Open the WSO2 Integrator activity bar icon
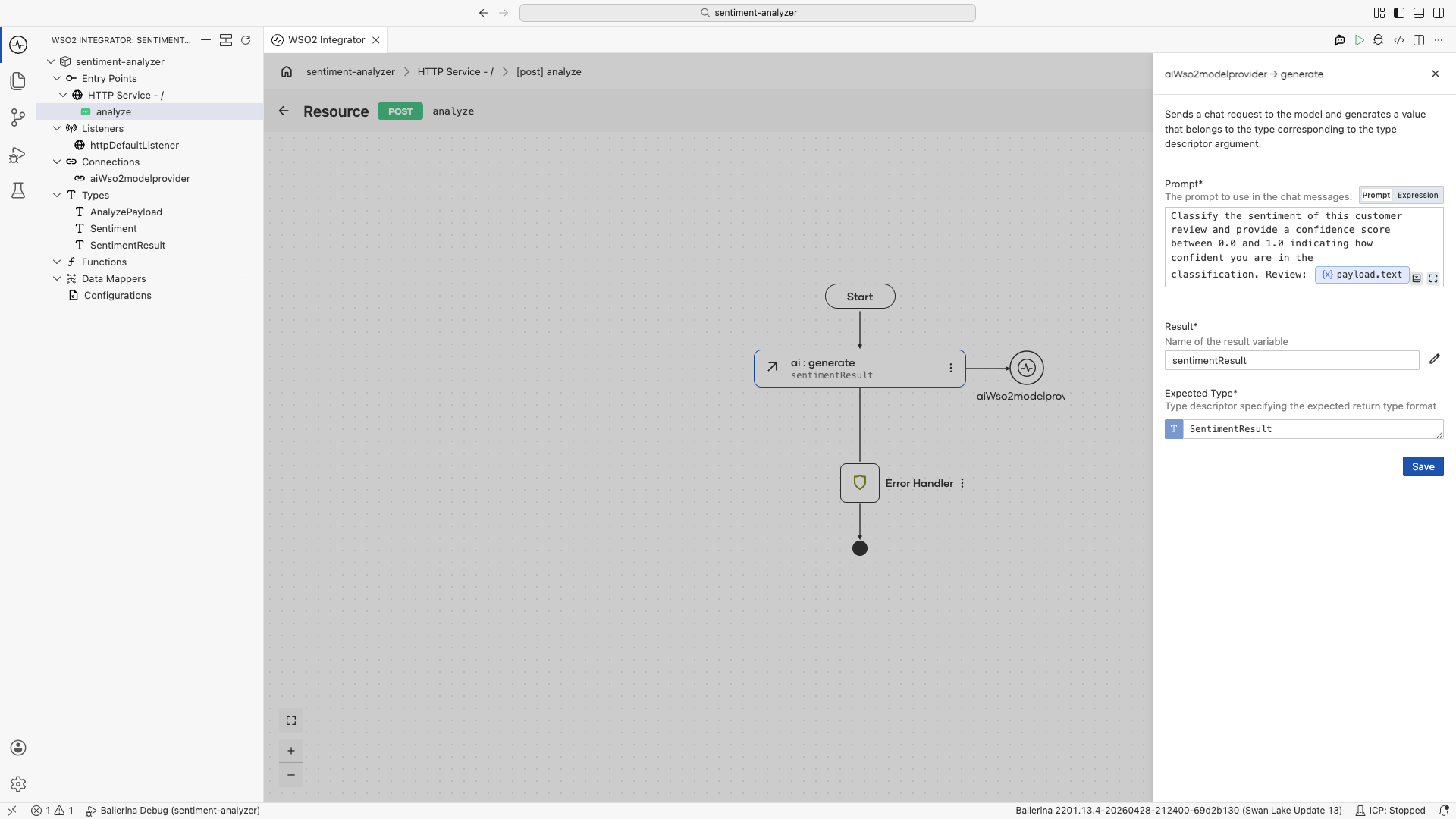The height and width of the screenshot is (819, 1456). 18,45
